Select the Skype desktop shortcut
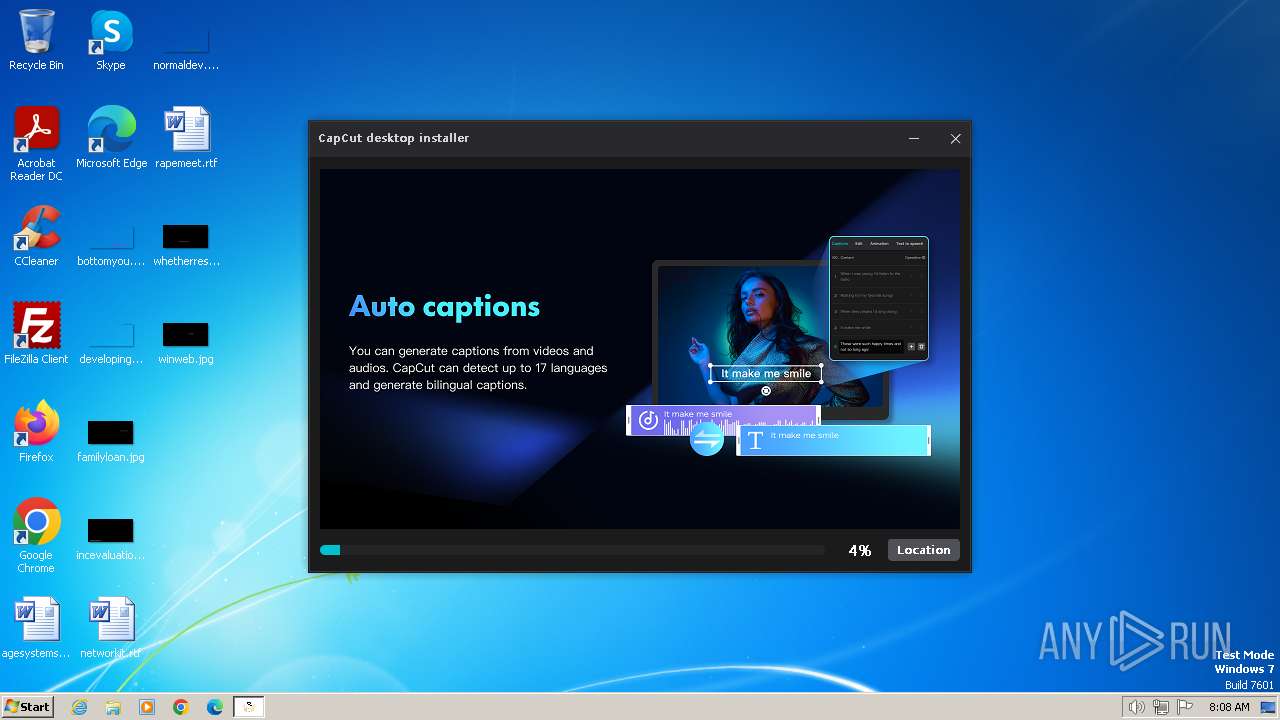1280x720 pixels. click(111, 40)
